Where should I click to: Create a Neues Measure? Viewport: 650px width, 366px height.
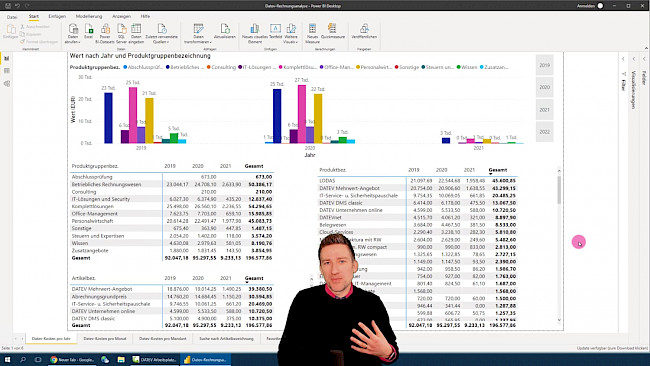[312, 33]
